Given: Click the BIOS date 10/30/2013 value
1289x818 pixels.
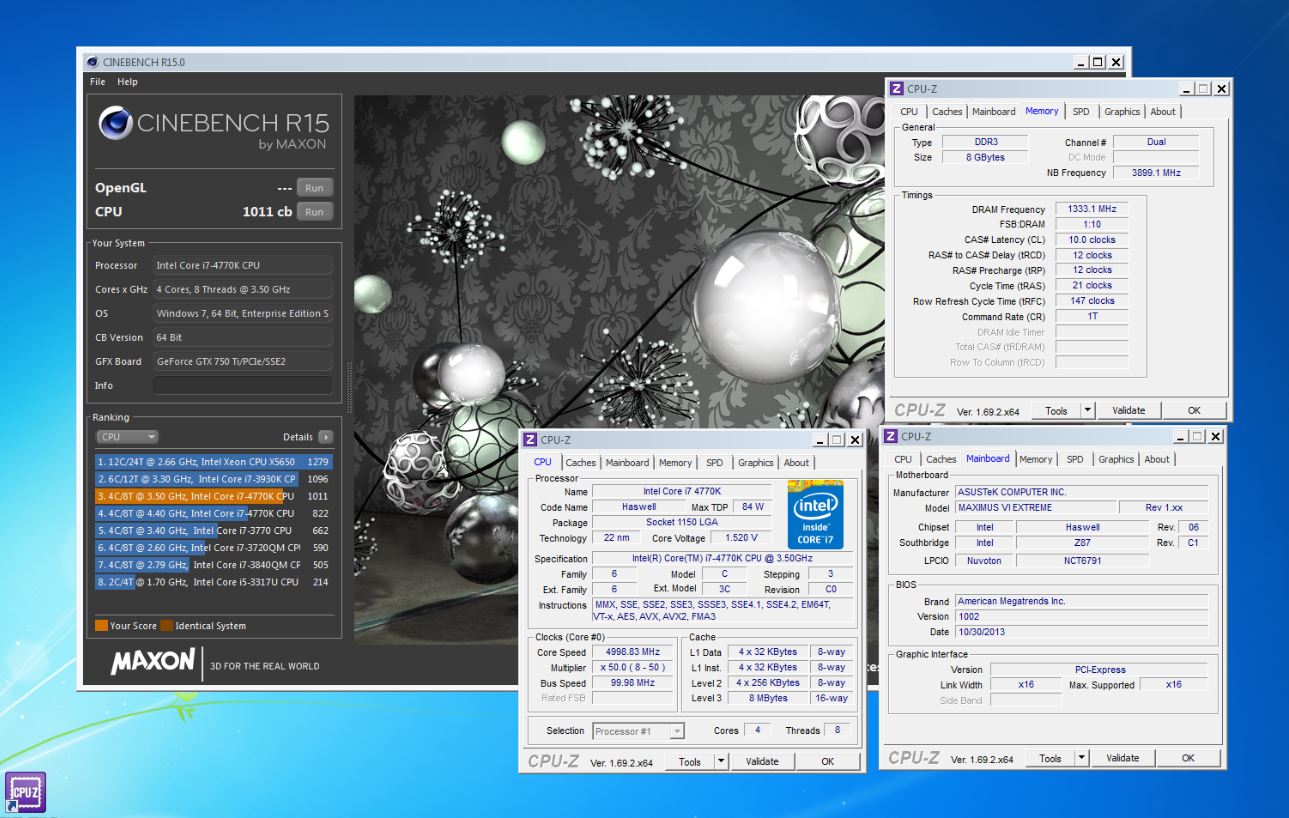Looking at the screenshot, I should pyautogui.click(x=1080, y=632).
